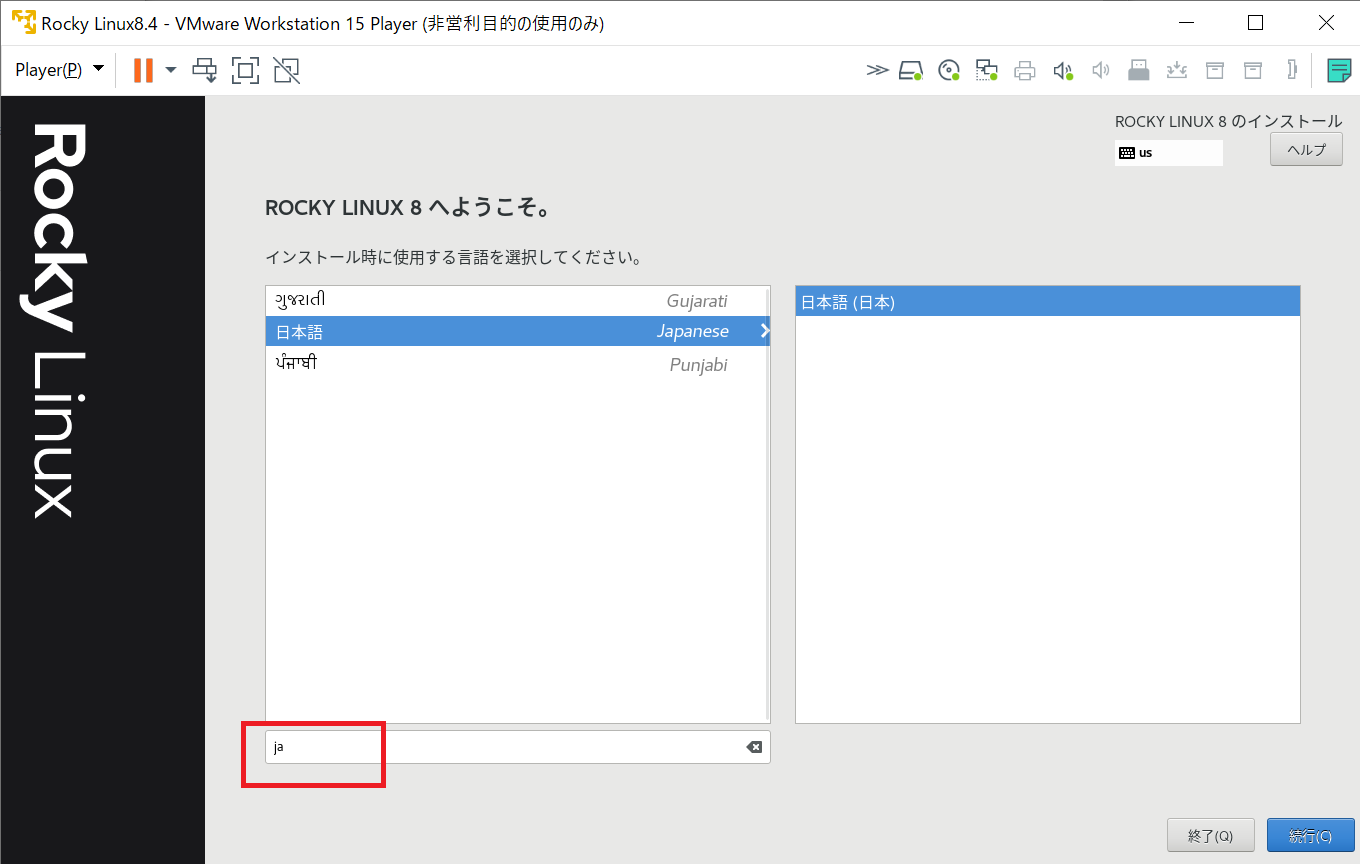This screenshot has height=864, width=1360.
Task: Click the network adapter device icon
Action: coord(987,70)
